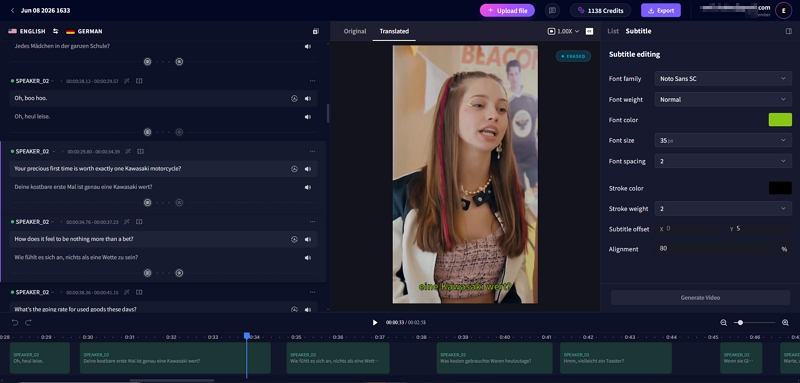Viewport: 800px width, 383px height.
Task: Swap English and German languages
Action: [56, 31]
